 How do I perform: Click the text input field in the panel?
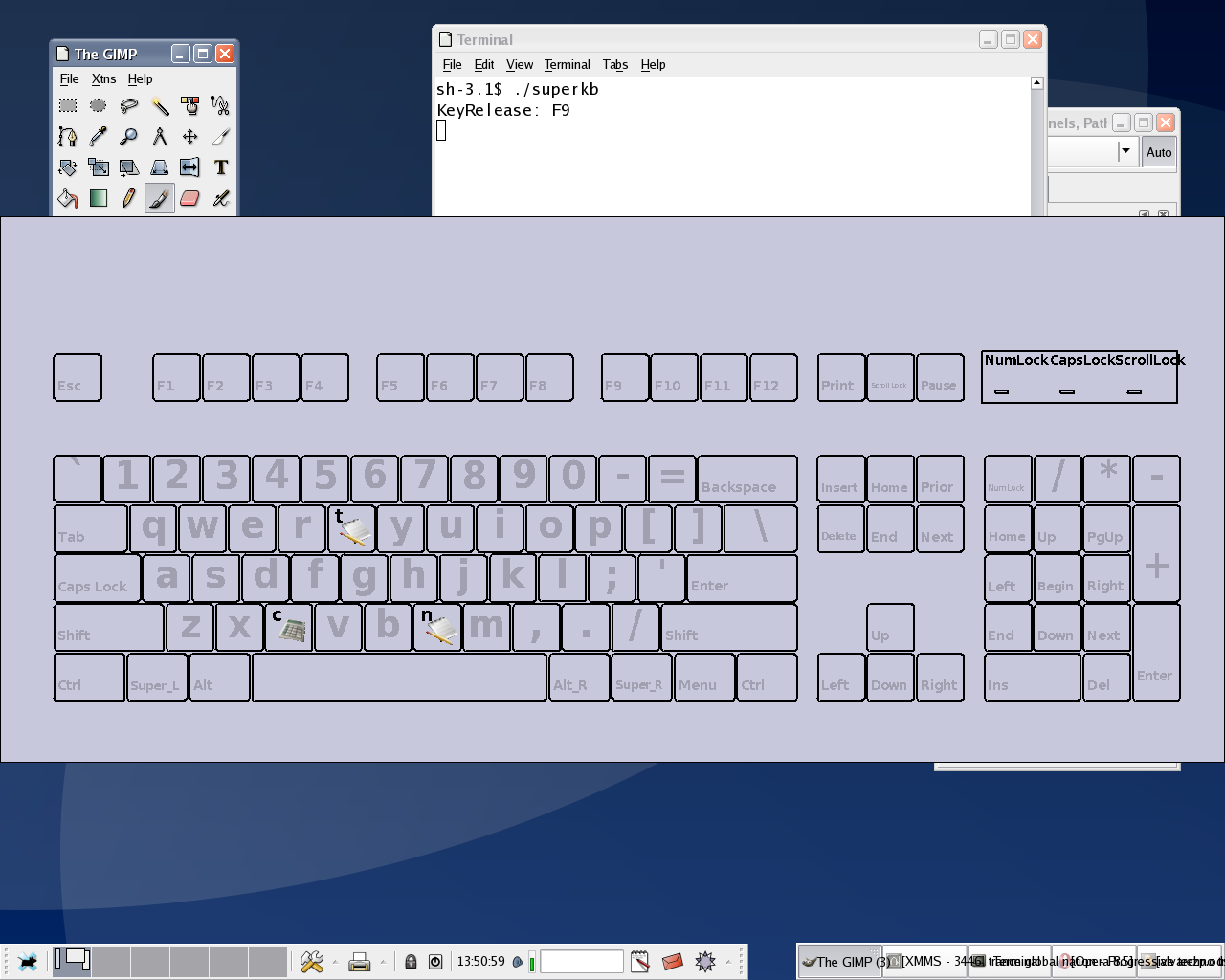[x=582, y=962]
